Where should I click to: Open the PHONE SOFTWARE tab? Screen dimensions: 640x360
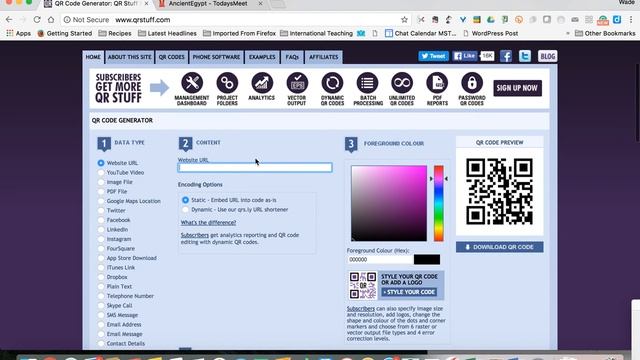click(x=216, y=57)
